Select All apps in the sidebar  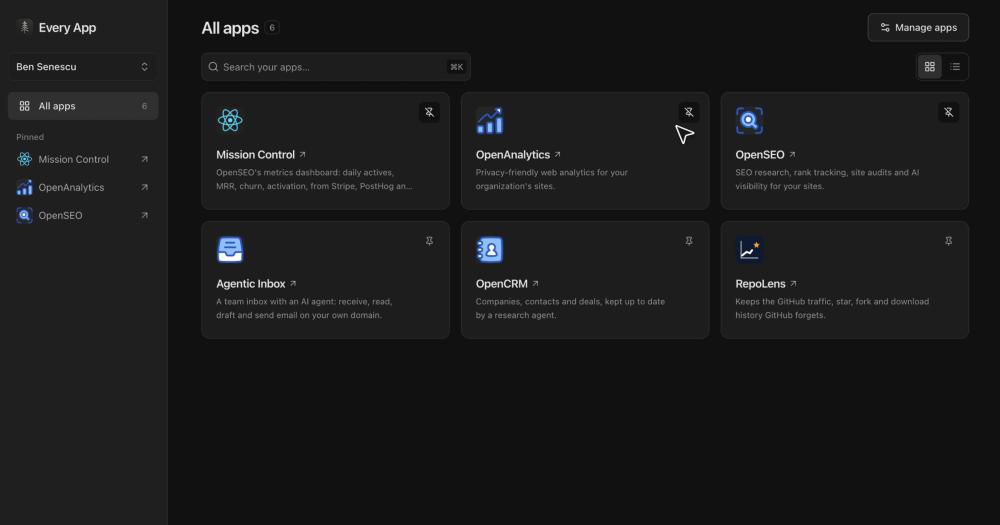click(83, 106)
